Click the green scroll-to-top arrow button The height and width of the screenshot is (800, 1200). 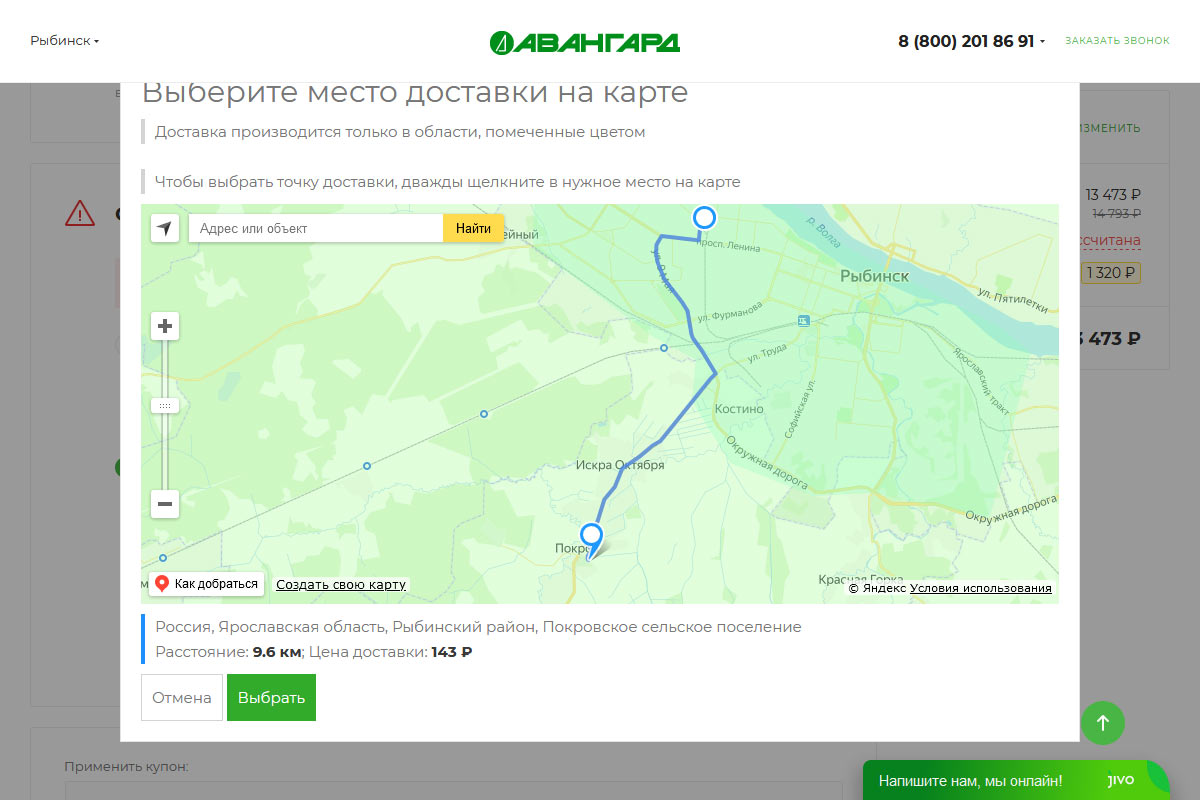(1102, 722)
